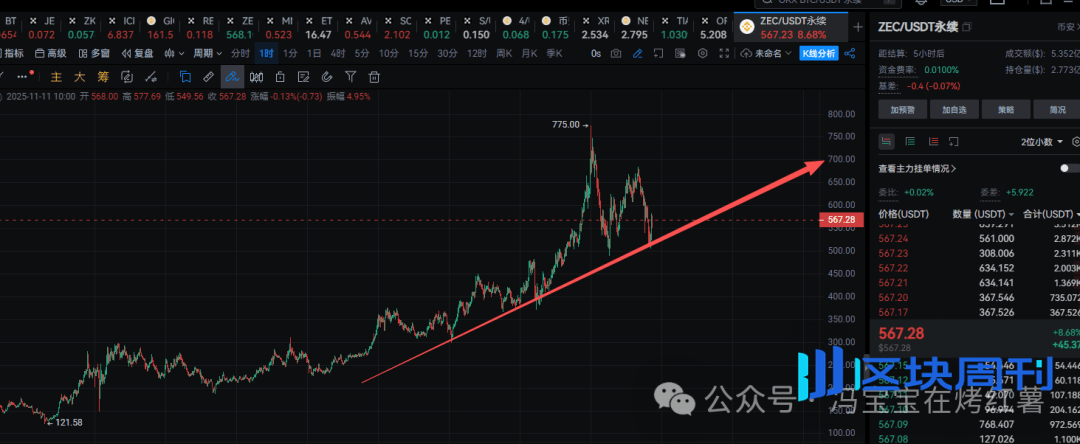
Task: Expand the 周期 period dropdown
Action: 207,53
